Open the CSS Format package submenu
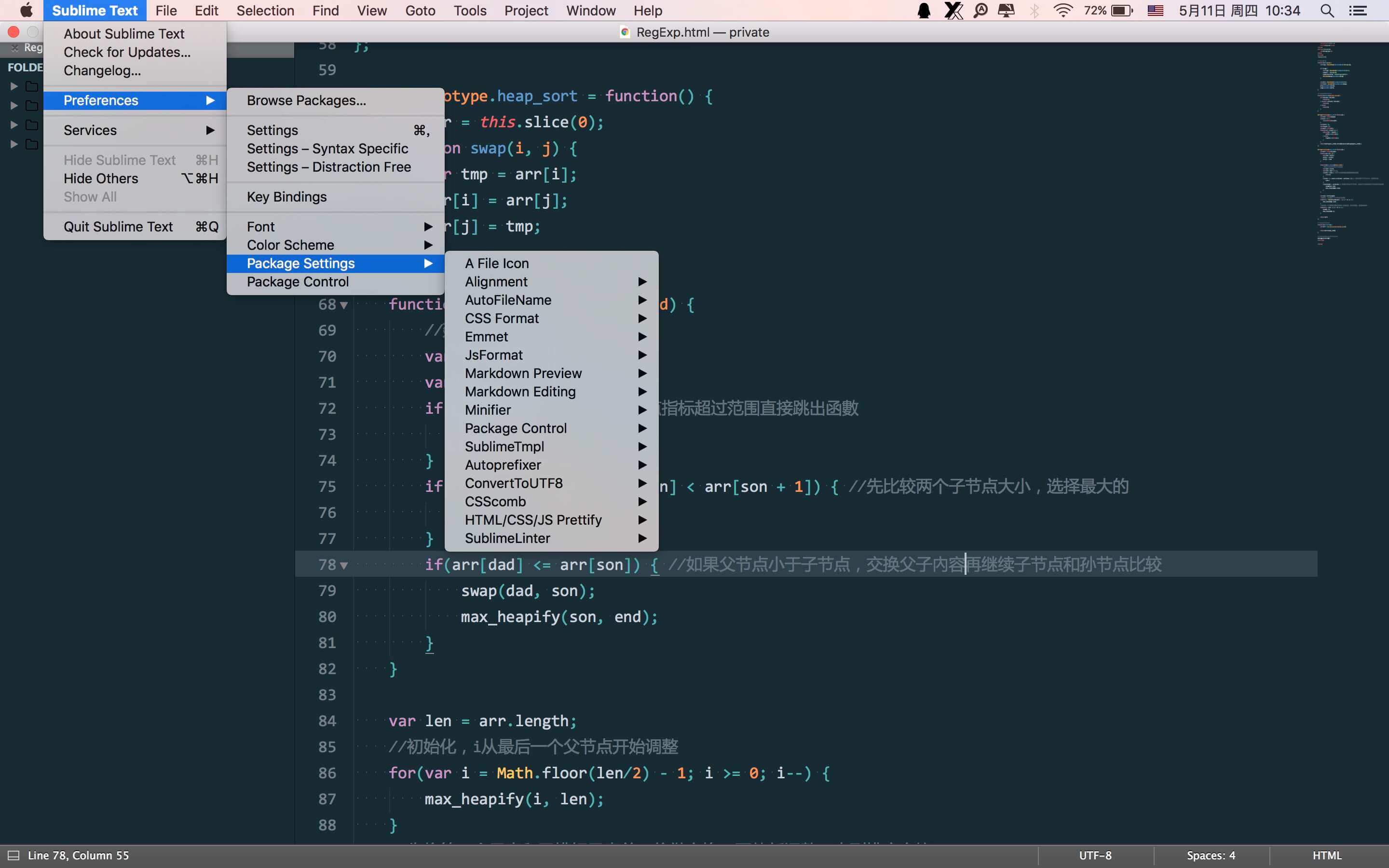 552,319
